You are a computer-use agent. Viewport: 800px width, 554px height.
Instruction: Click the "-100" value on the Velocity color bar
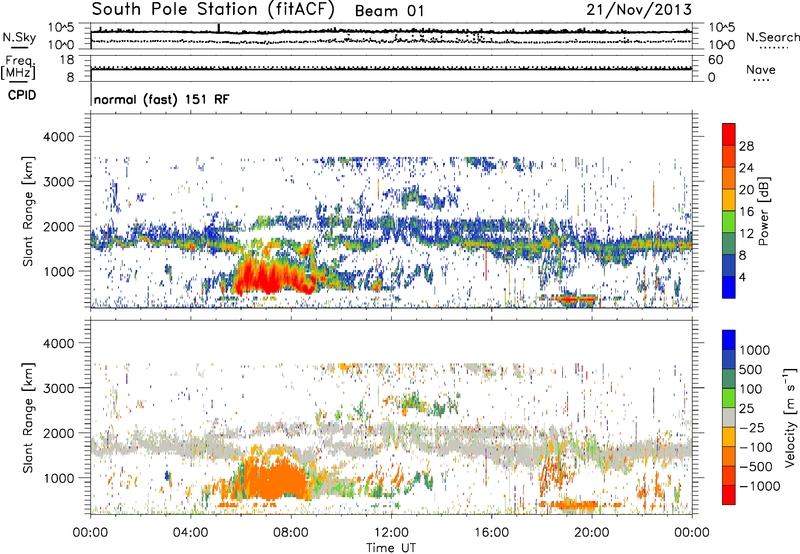pos(755,447)
